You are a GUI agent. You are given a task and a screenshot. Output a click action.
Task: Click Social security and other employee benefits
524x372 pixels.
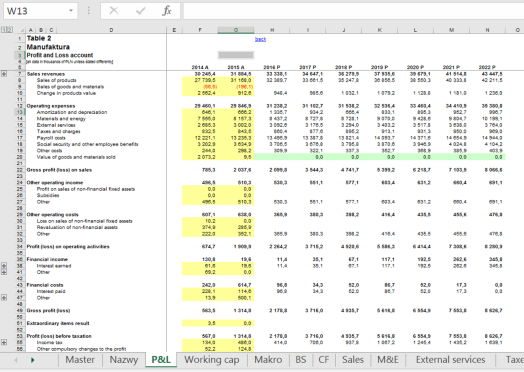tap(87, 144)
